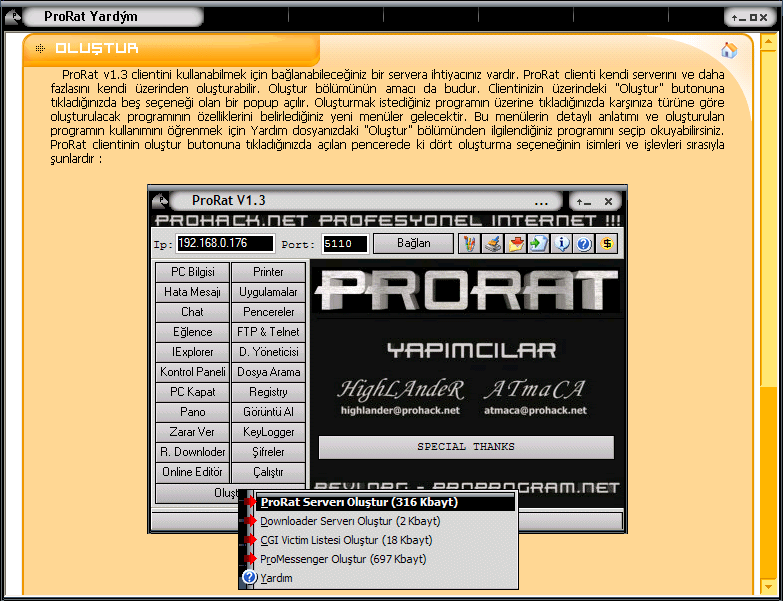The image size is (783, 601).
Task: Click the blue info icon in the toolbar
Action: (561, 243)
